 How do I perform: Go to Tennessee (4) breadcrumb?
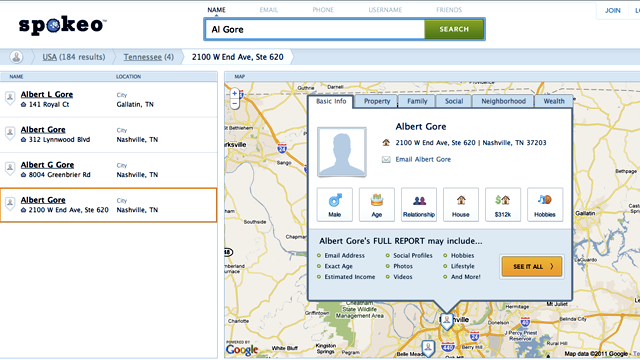[149, 57]
